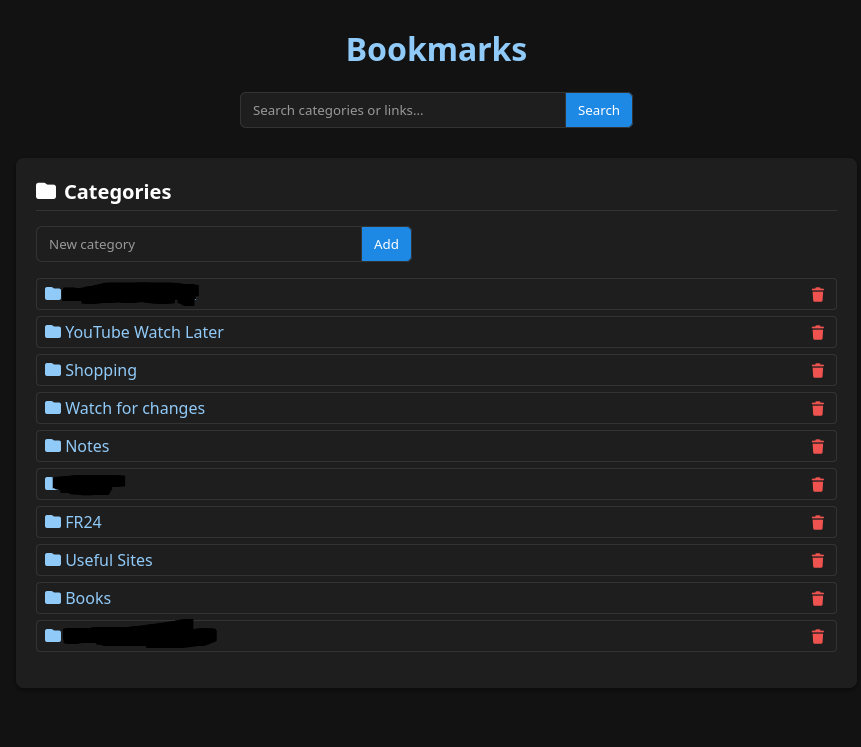Open the YouTube Watch Later category

tap(144, 332)
